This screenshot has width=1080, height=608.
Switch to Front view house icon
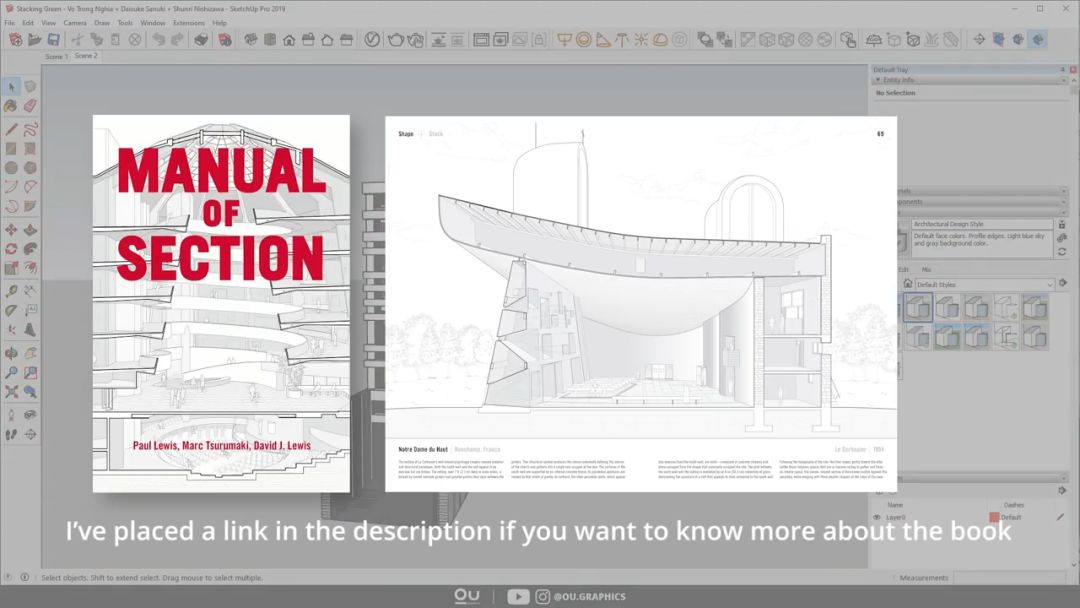coord(289,39)
